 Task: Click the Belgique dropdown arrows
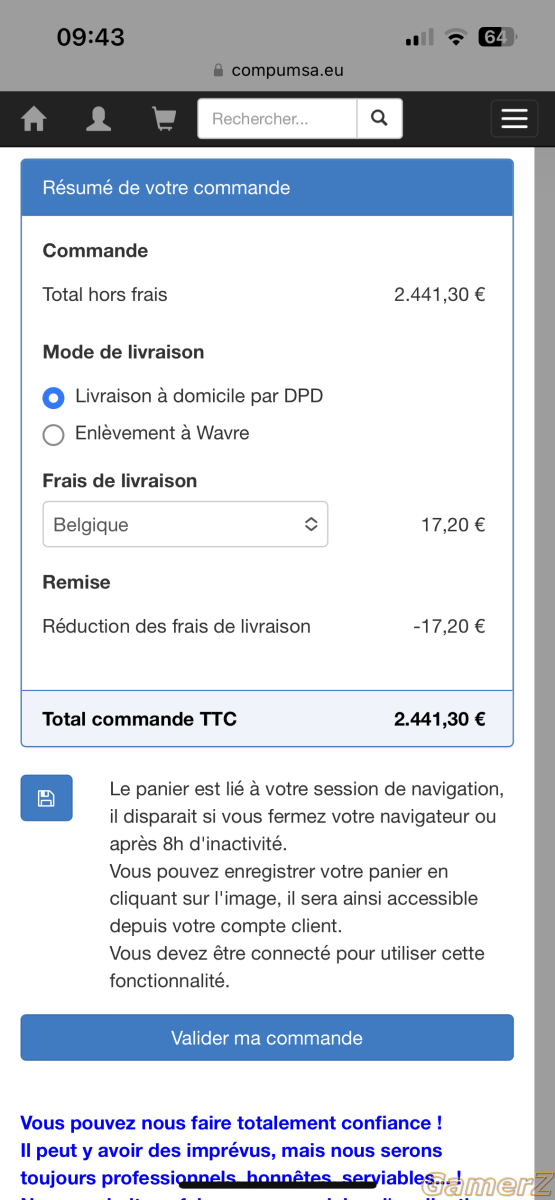[311, 524]
